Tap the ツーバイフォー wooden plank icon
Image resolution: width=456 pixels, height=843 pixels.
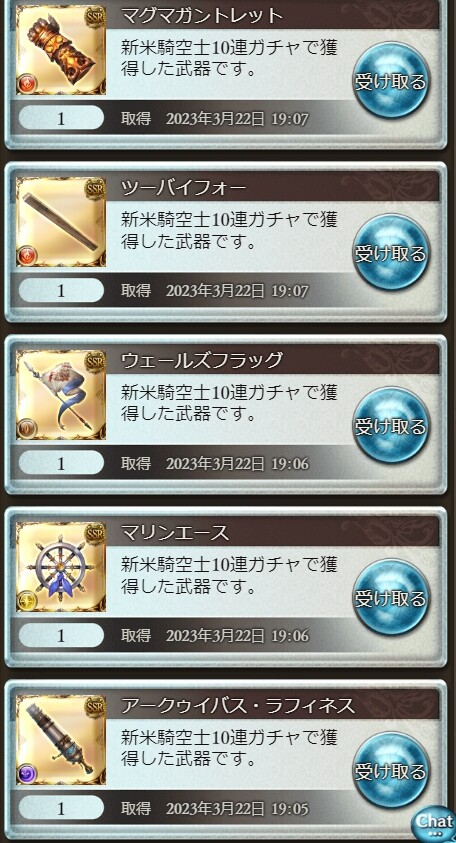pos(61,222)
